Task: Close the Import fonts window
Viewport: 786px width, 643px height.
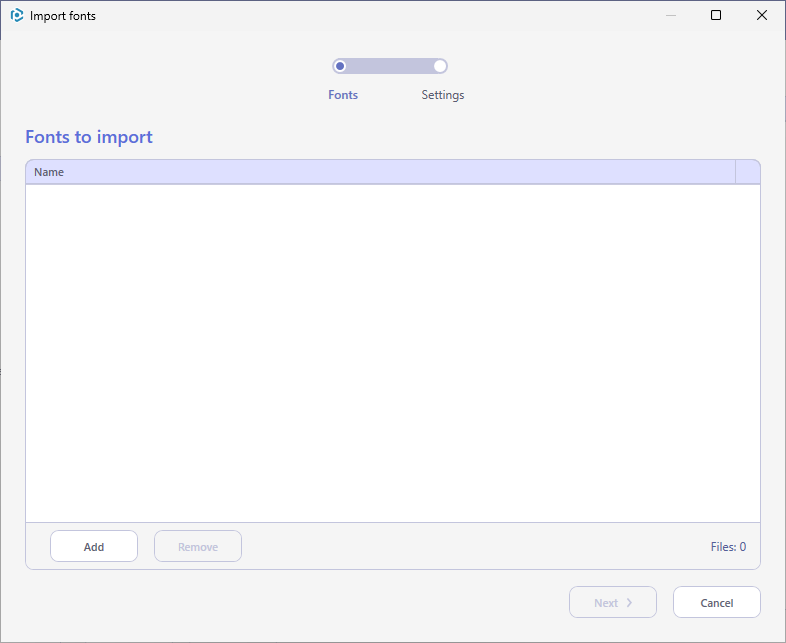Action: pos(761,15)
